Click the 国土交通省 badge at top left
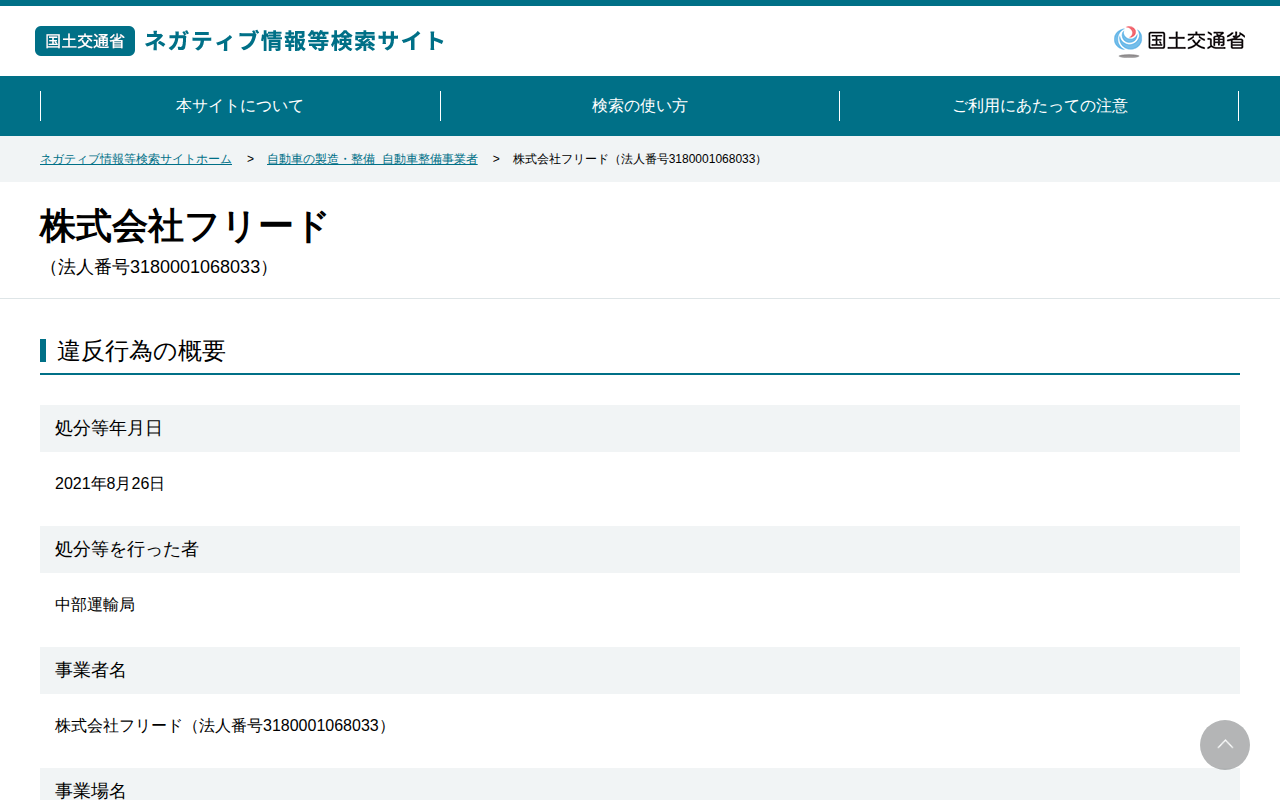Viewport: 1280px width, 800px height. (85, 41)
